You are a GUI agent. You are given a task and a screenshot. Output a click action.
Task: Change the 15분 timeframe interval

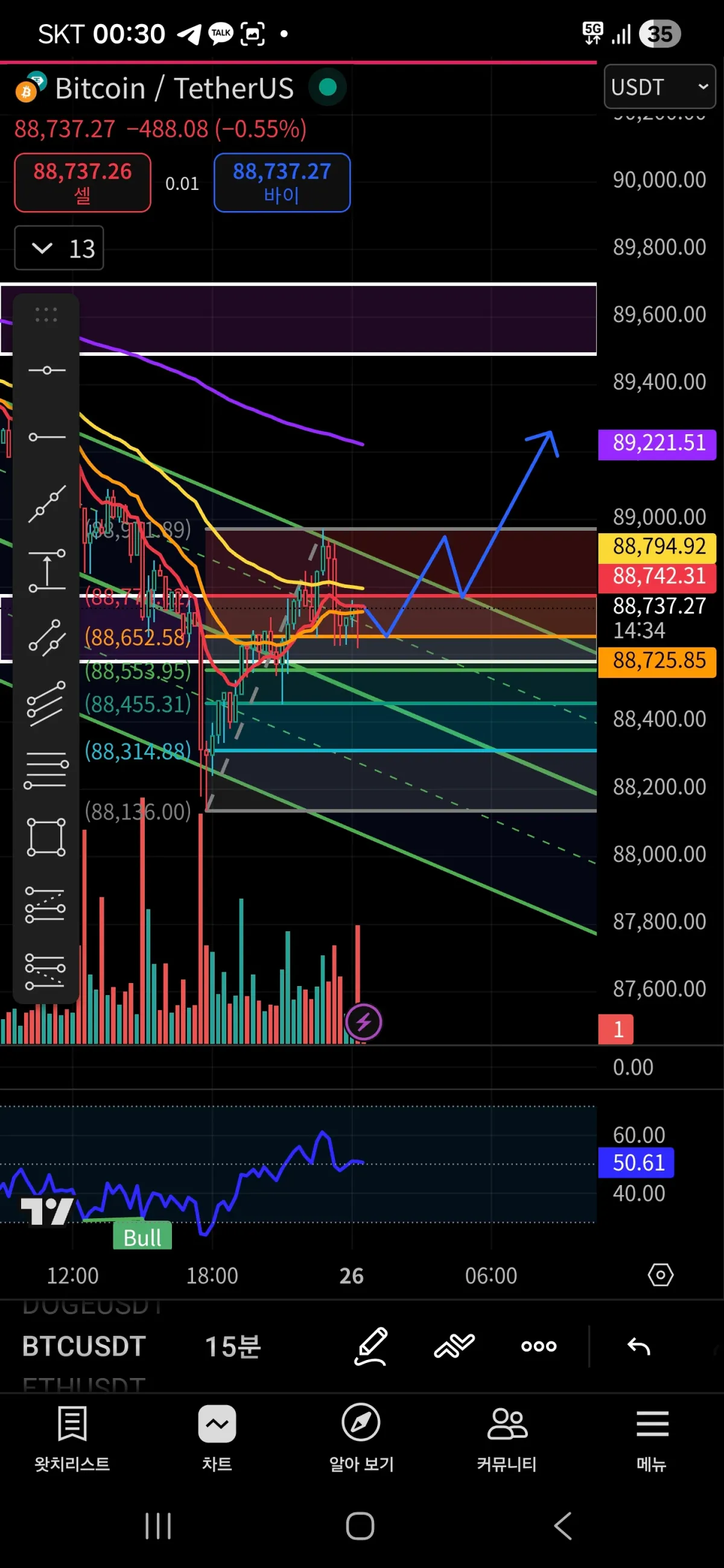click(233, 1347)
